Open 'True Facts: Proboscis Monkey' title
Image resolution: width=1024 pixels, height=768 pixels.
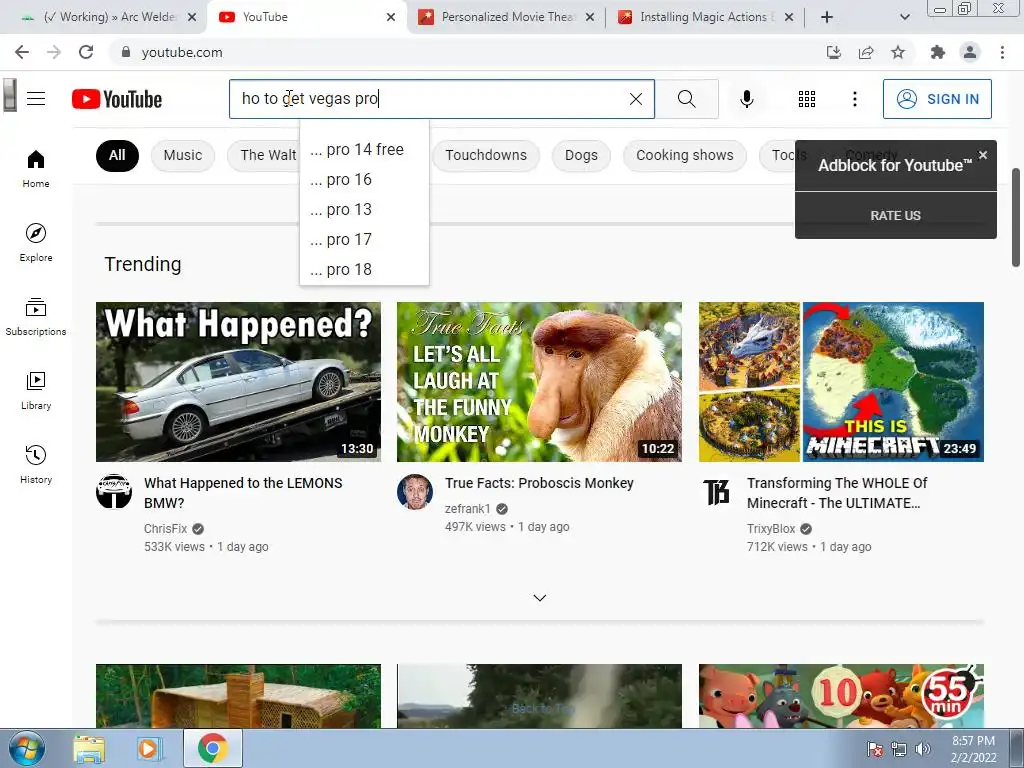click(x=539, y=483)
